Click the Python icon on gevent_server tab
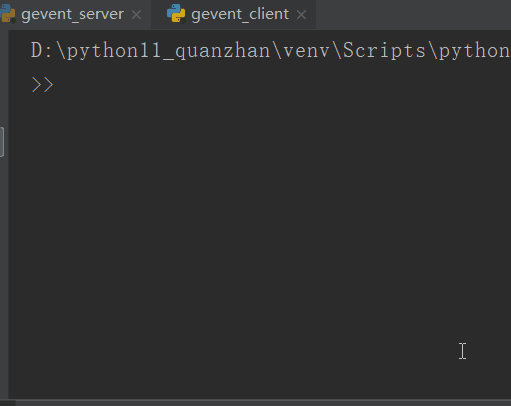This screenshot has width=511, height=406. 7,13
